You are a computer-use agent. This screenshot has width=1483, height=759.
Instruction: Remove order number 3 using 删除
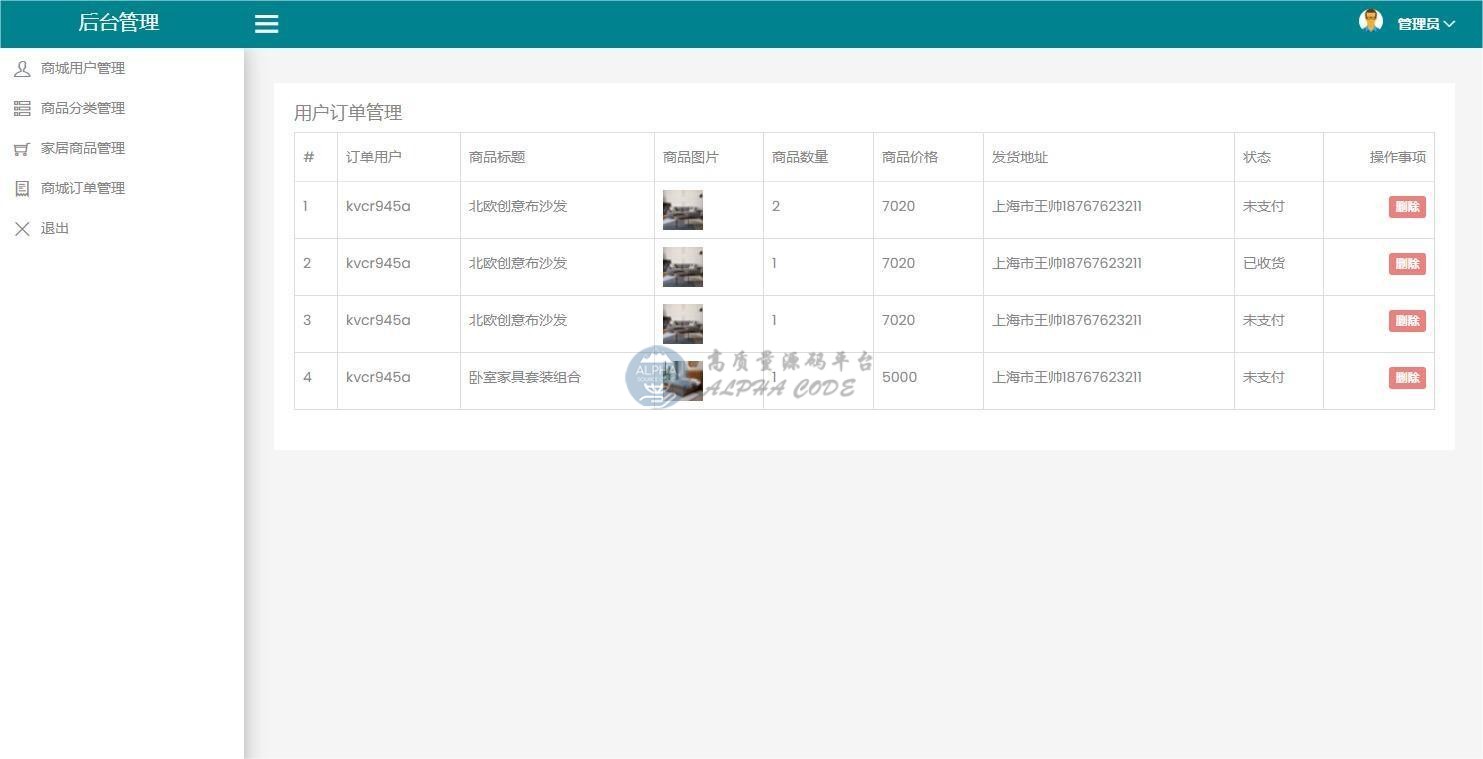point(1406,321)
